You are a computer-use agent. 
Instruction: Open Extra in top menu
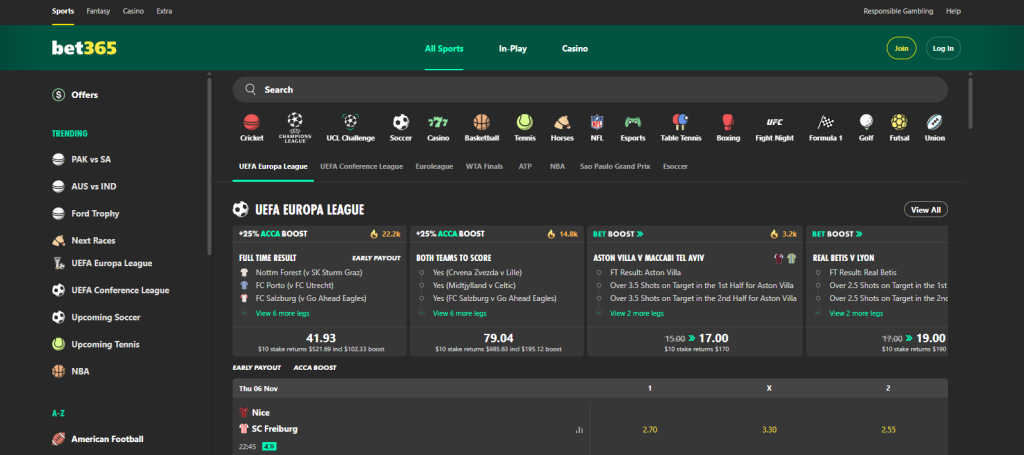[164, 11]
